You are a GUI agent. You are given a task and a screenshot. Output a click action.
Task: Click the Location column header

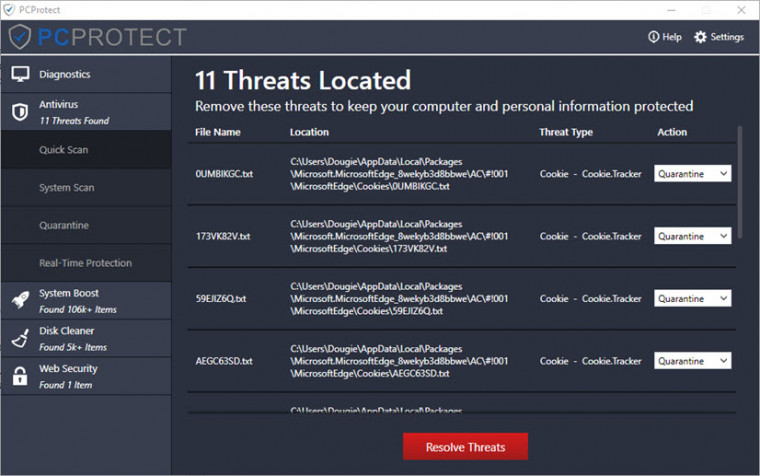309,132
